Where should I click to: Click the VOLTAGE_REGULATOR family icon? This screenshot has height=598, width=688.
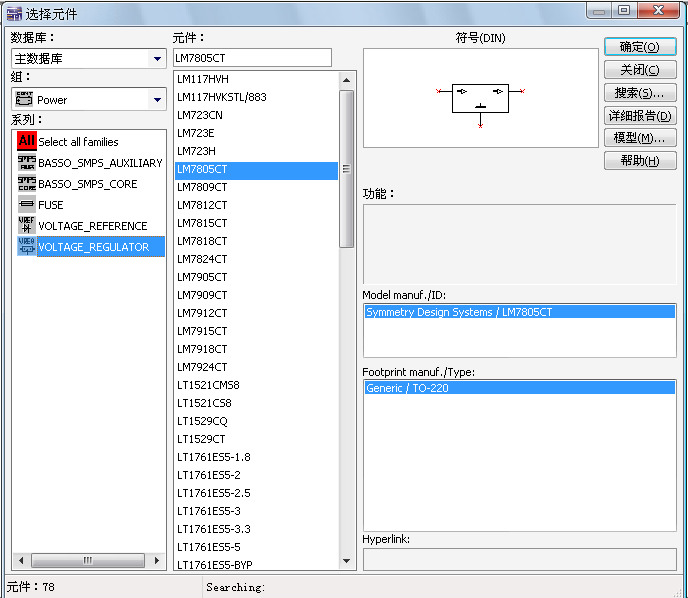click(26, 247)
